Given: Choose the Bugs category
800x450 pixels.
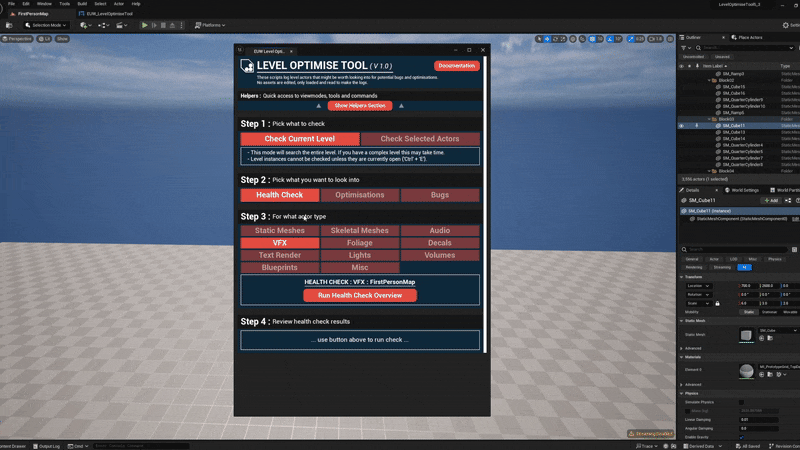Looking at the screenshot, I should pos(440,195).
